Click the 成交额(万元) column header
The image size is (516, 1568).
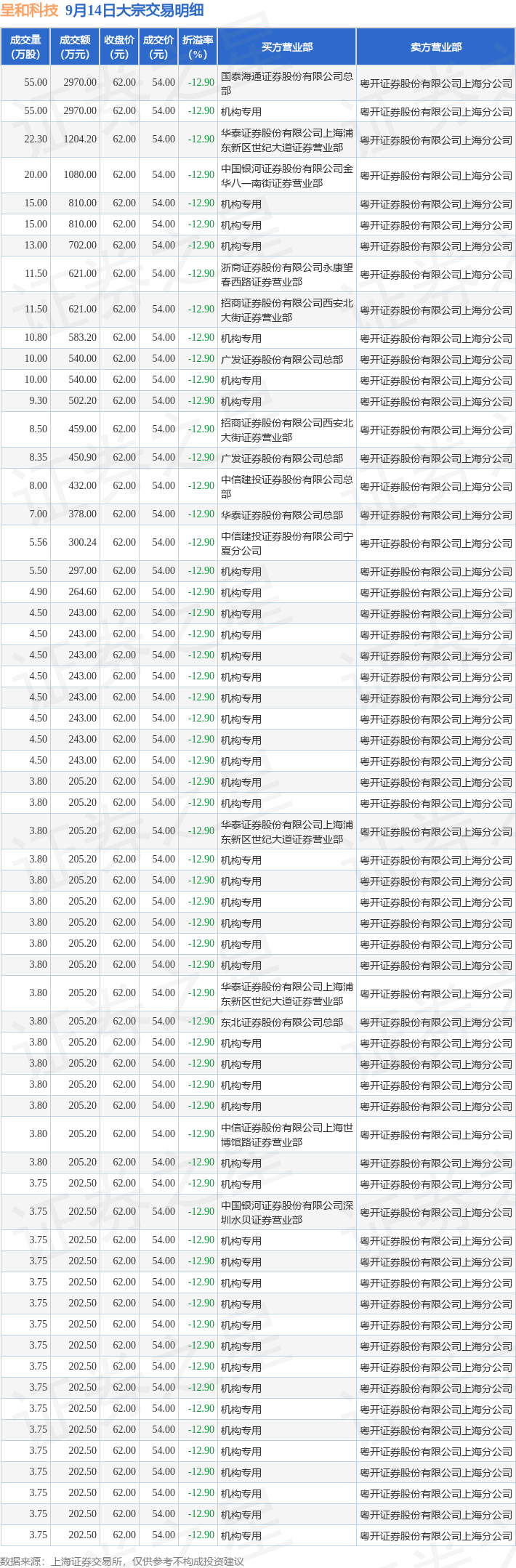75,47
